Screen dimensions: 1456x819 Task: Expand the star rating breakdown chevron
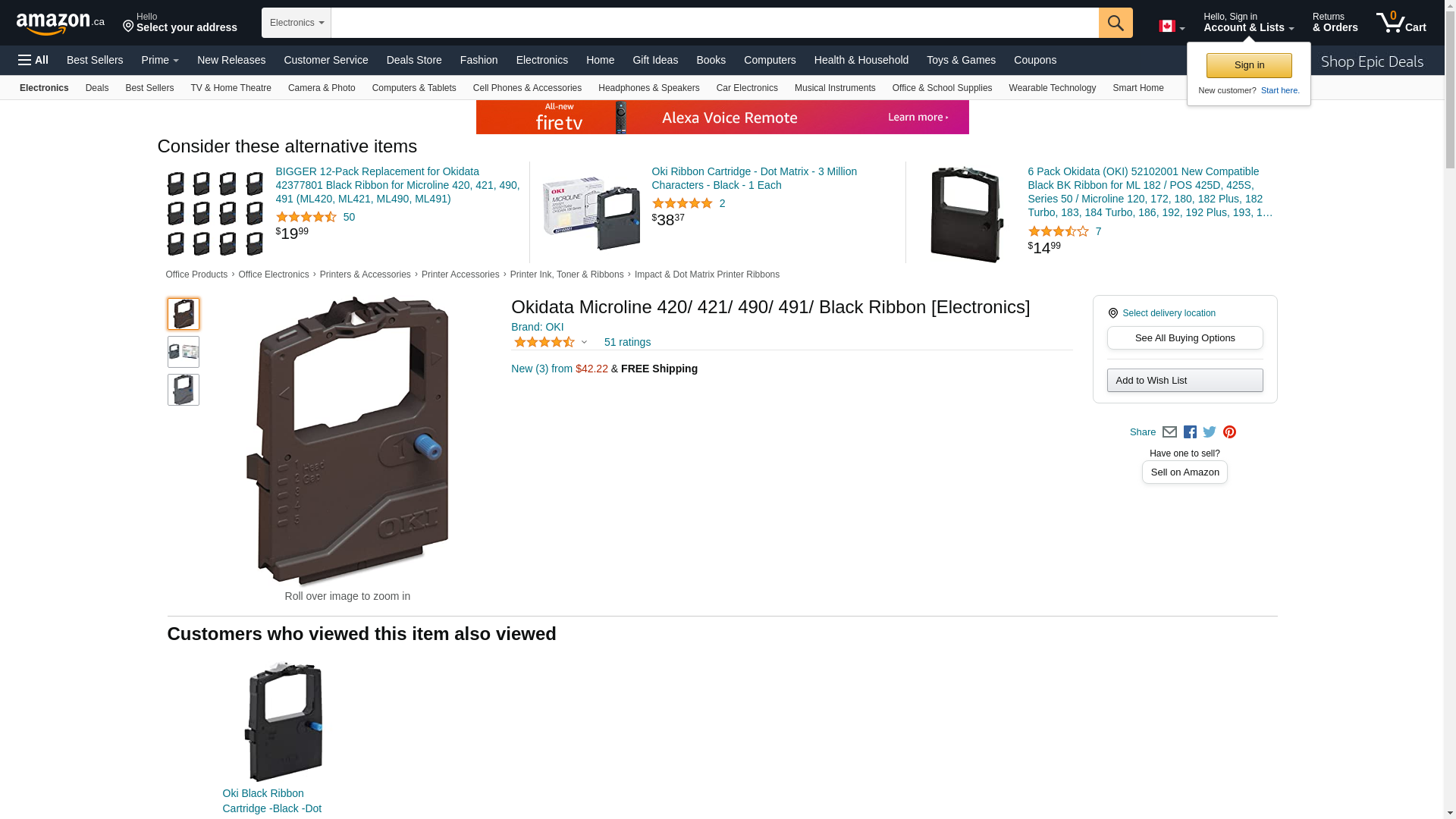[584, 343]
